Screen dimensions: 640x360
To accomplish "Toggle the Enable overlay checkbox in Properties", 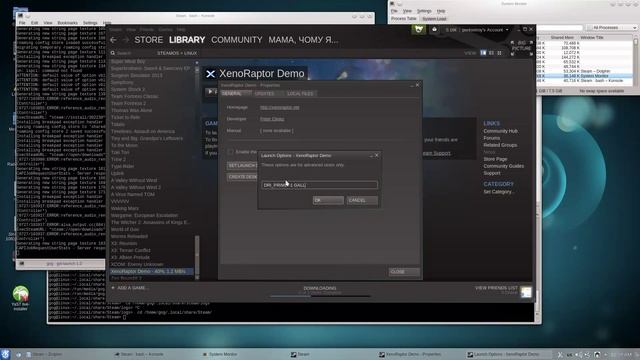I will click(231, 152).
